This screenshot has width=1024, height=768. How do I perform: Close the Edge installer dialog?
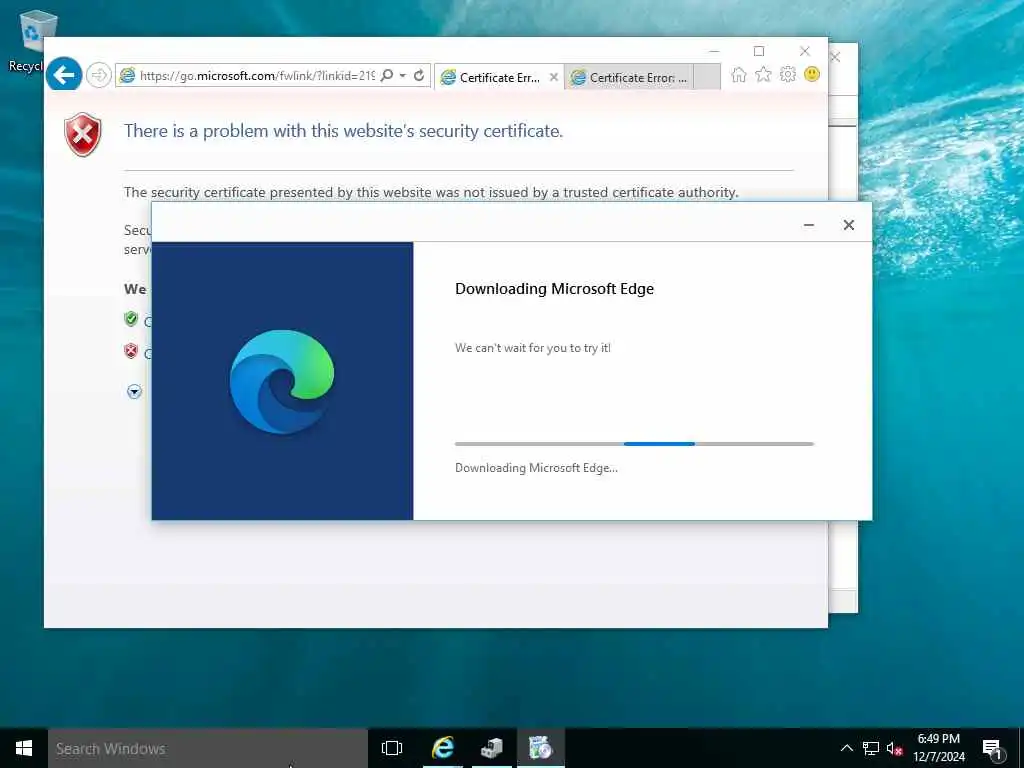pyautogui.click(x=848, y=225)
